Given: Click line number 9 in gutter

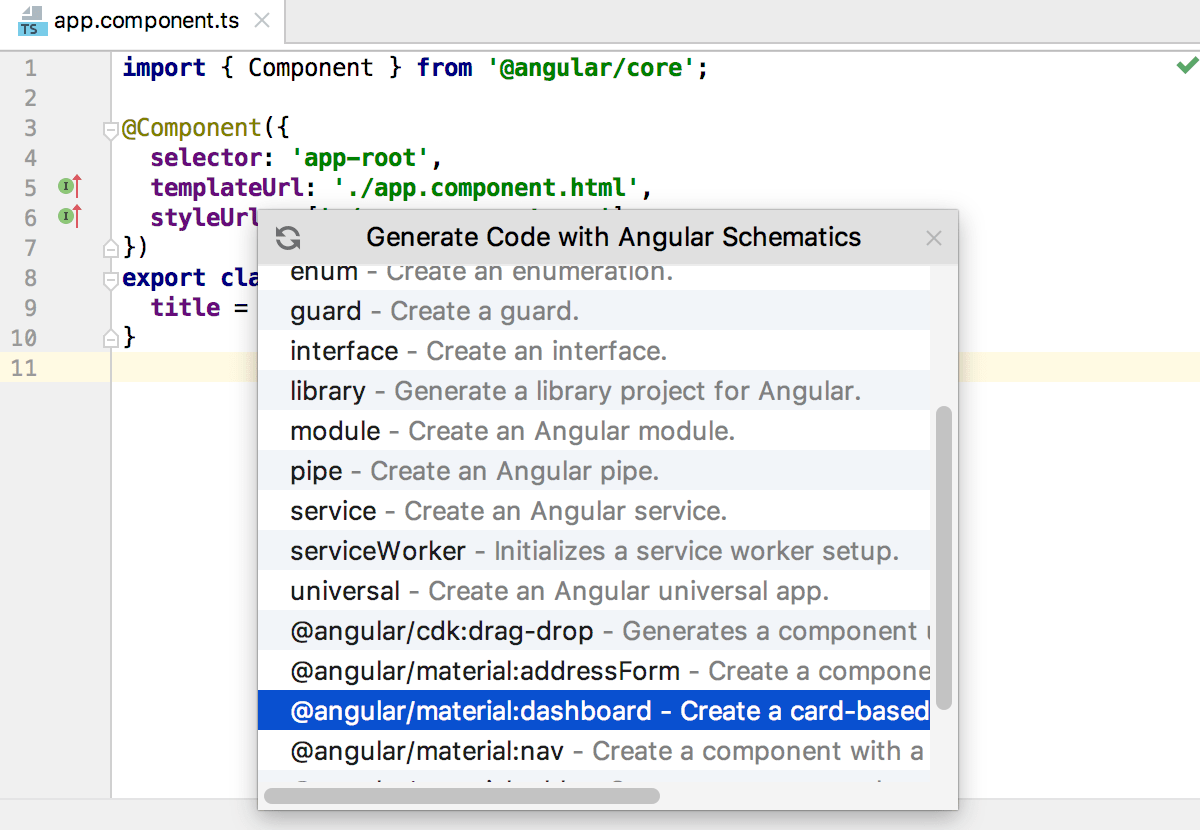Looking at the screenshot, I should pyautogui.click(x=30, y=308).
